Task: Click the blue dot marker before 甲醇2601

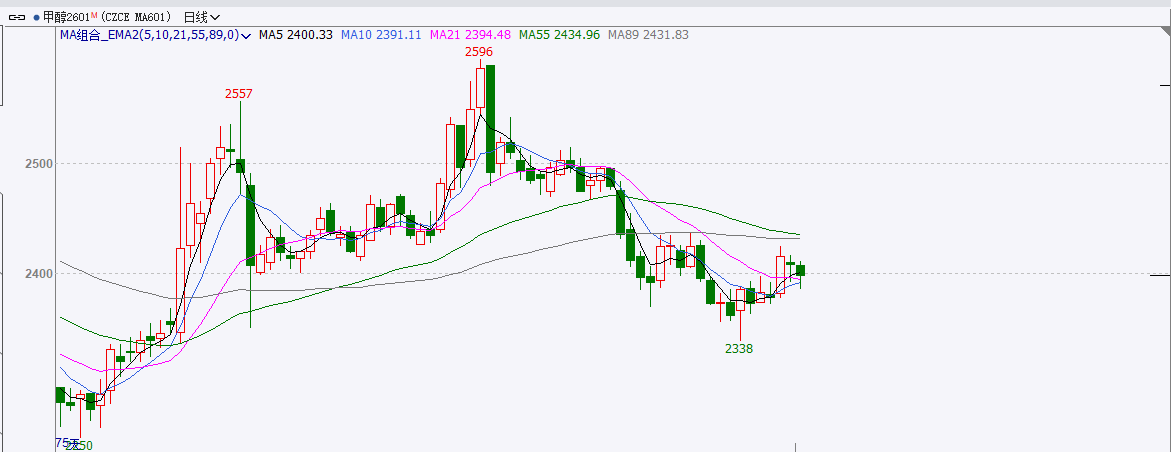Action: click(37, 16)
